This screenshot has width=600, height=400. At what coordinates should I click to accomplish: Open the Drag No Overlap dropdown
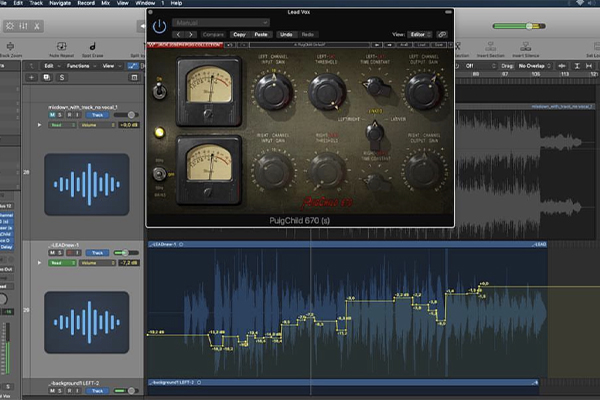point(534,66)
